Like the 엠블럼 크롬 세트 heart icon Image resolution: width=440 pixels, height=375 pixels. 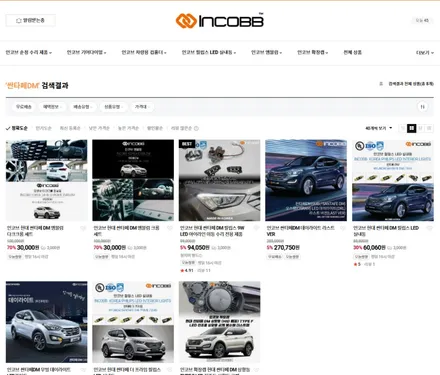170,228
